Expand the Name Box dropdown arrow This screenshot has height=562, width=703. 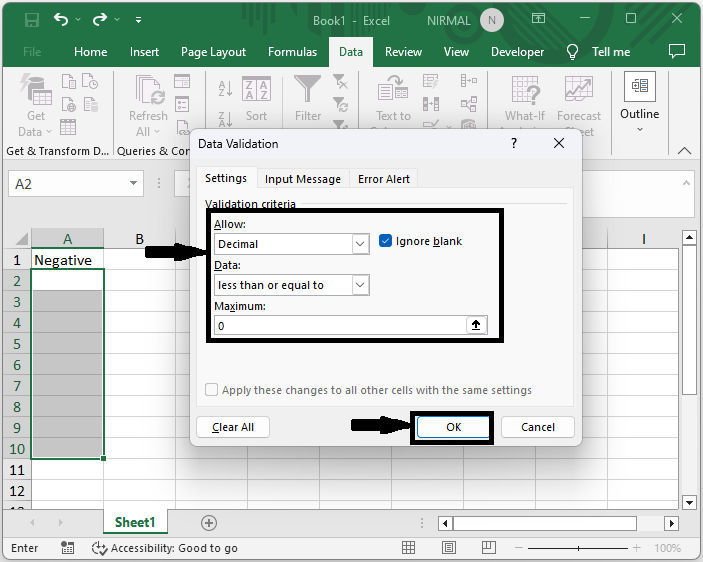[134, 184]
